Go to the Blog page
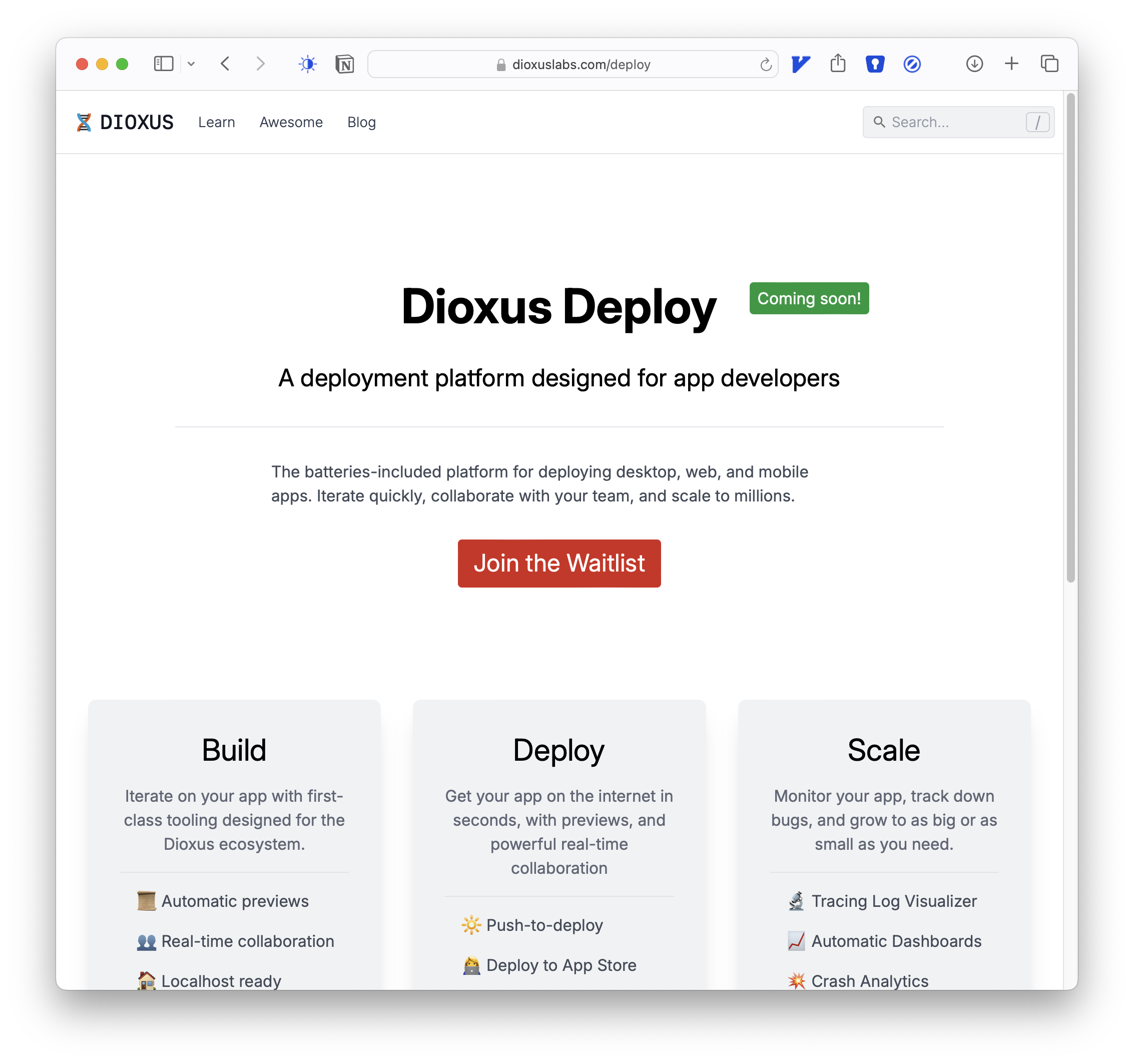The height and width of the screenshot is (1064, 1134). (361, 122)
